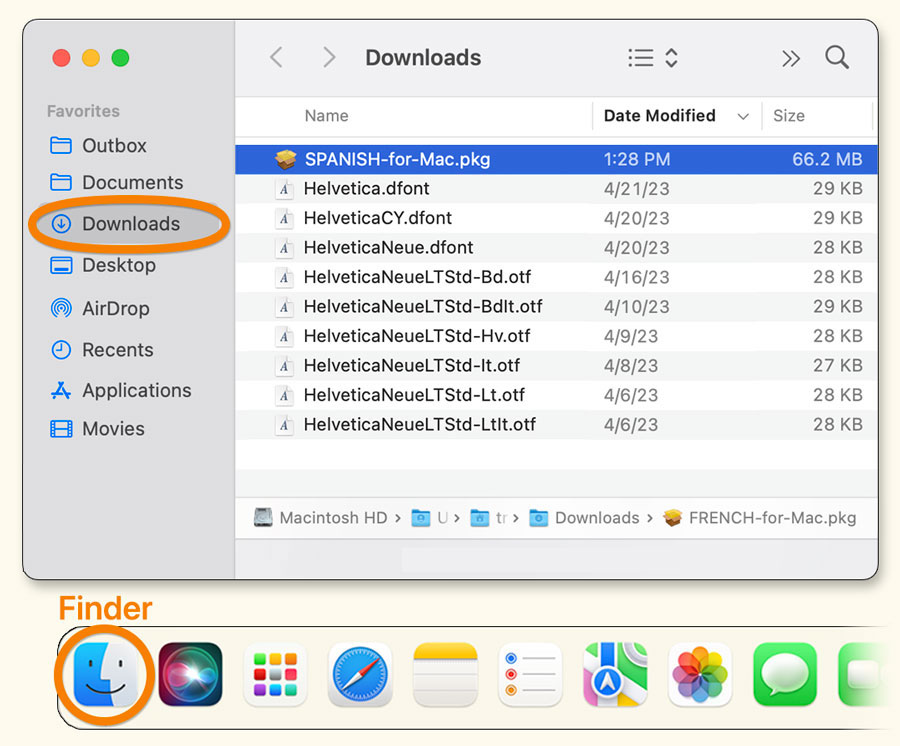Go to Applications in sidebar
Screen dimensions: 900x746
(x=136, y=391)
